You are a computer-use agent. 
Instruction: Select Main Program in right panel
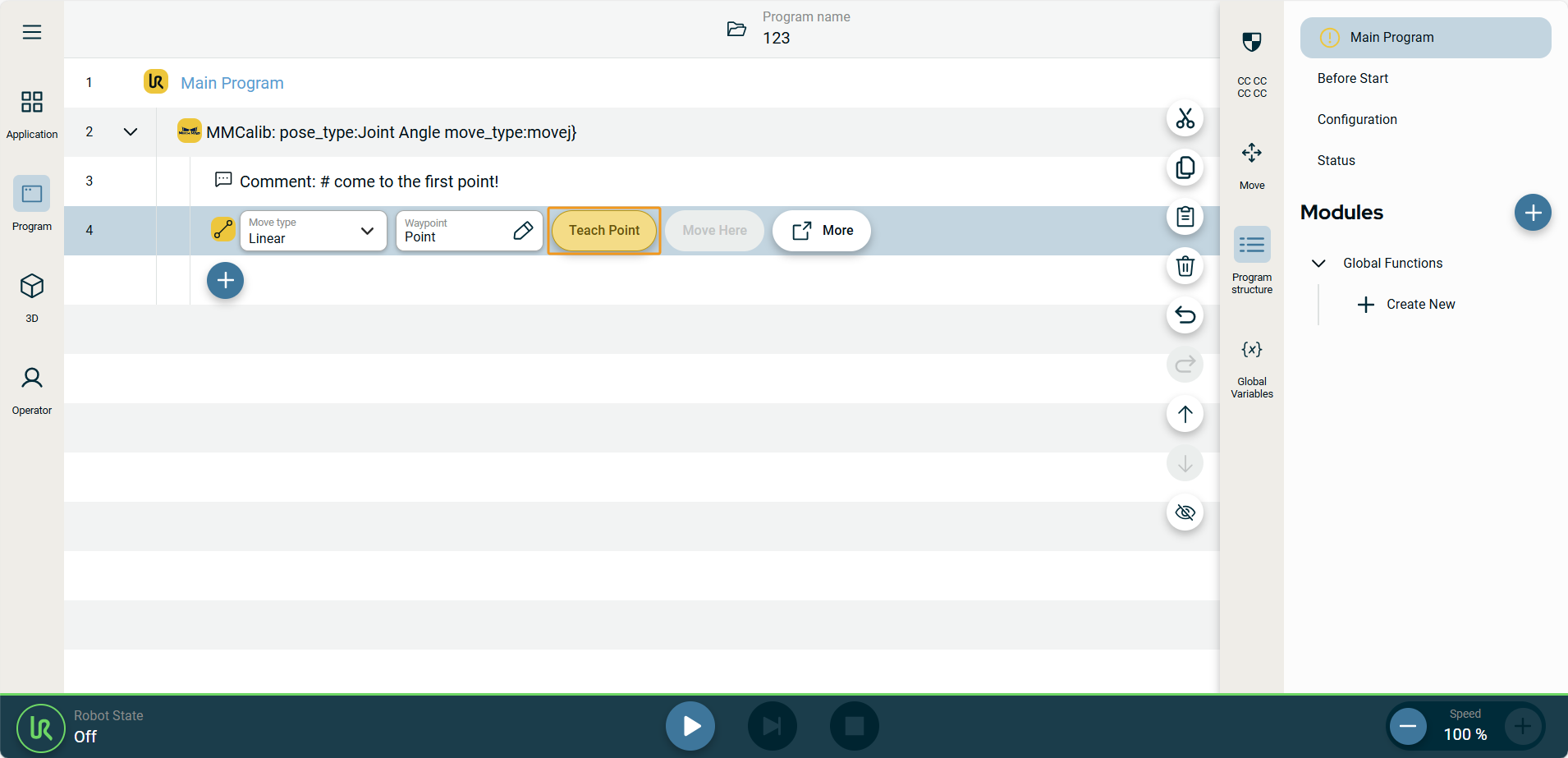point(1426,38)
